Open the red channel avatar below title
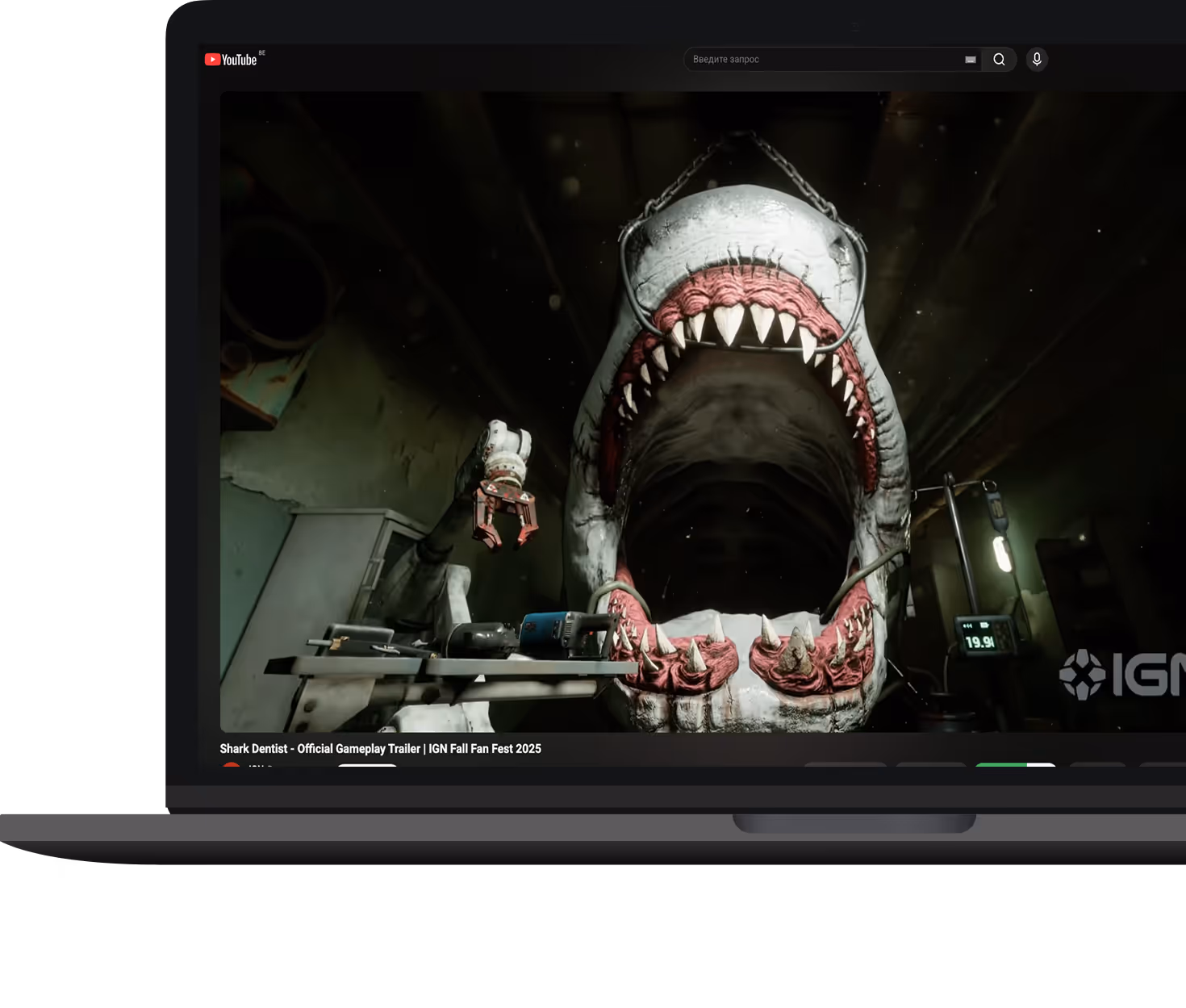 [x=232, y=765]
